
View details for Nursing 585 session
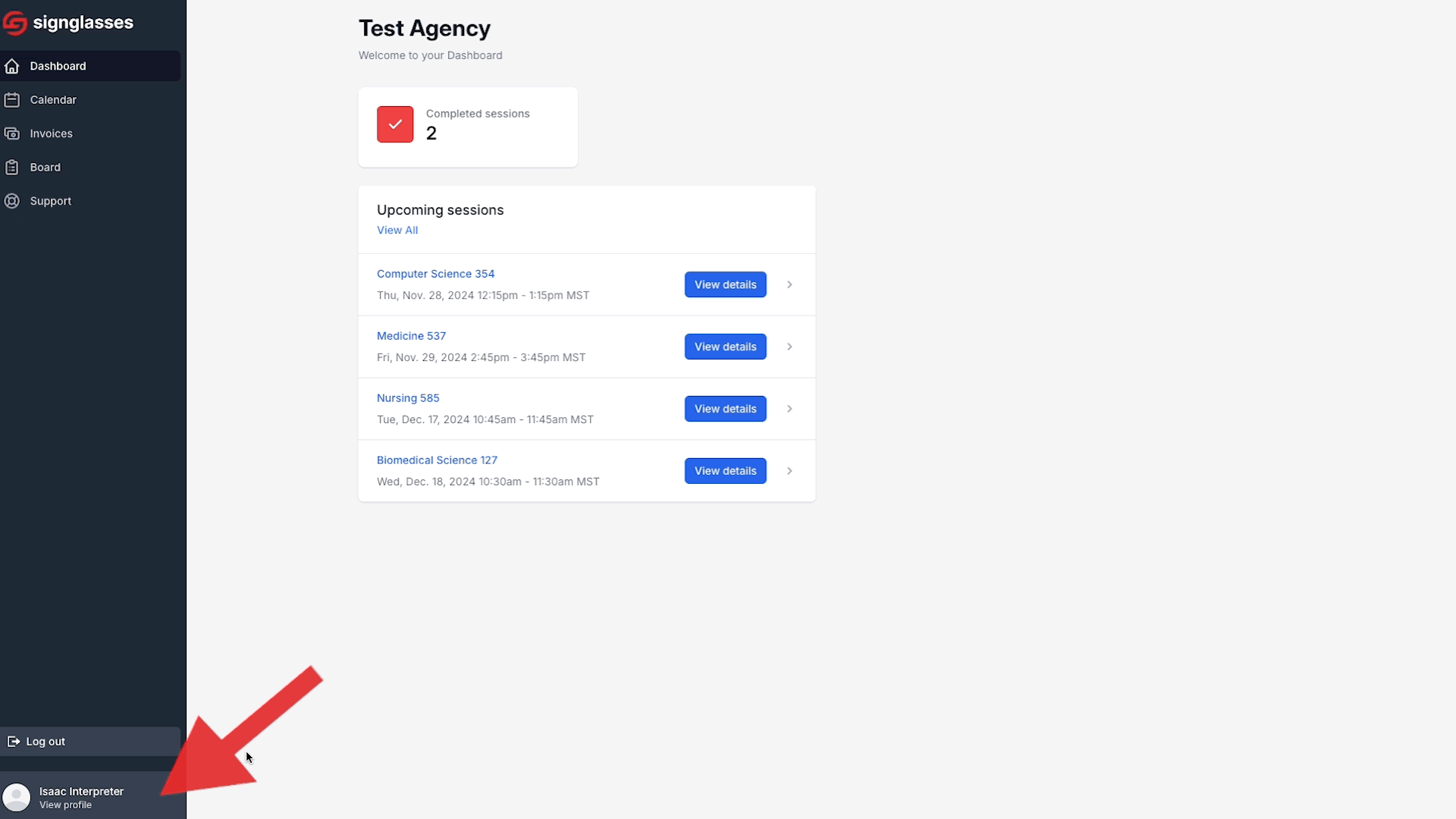[725, 409]
